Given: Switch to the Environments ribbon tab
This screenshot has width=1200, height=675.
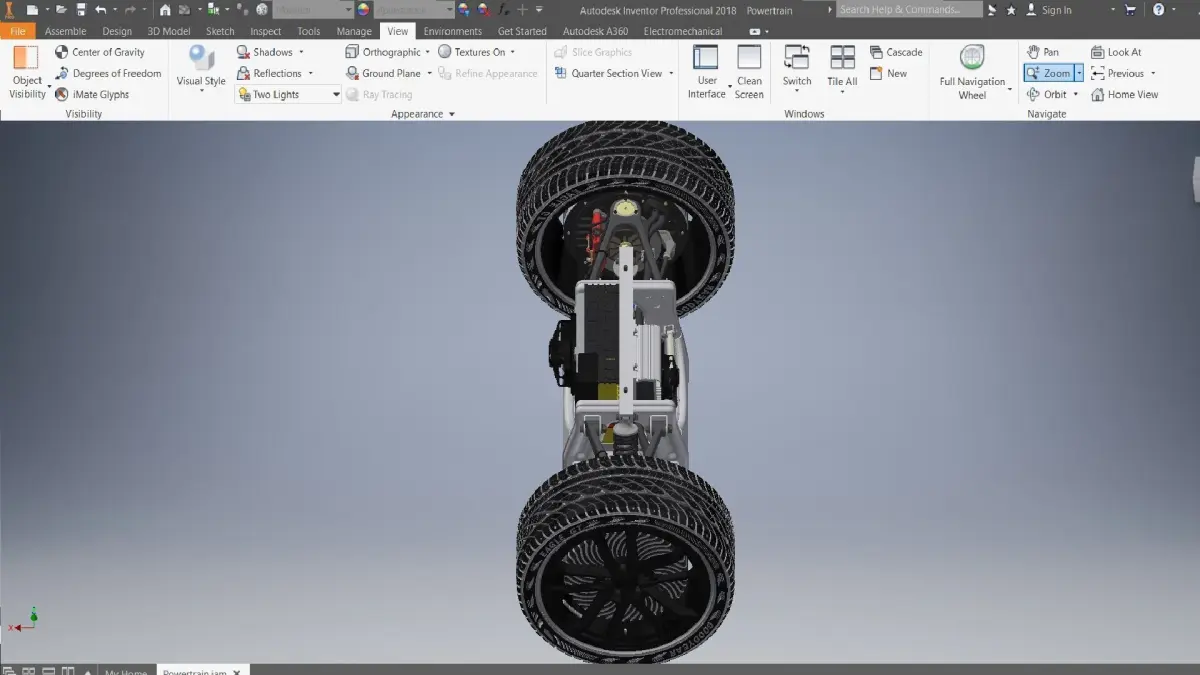Looking at the screenshot, I should tap(453, 31).
